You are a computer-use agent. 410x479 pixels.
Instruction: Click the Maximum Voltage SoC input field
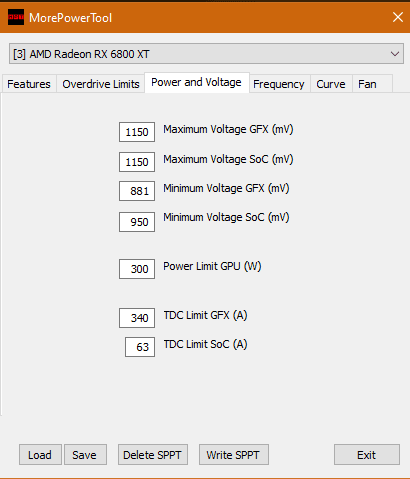[137, 162]
